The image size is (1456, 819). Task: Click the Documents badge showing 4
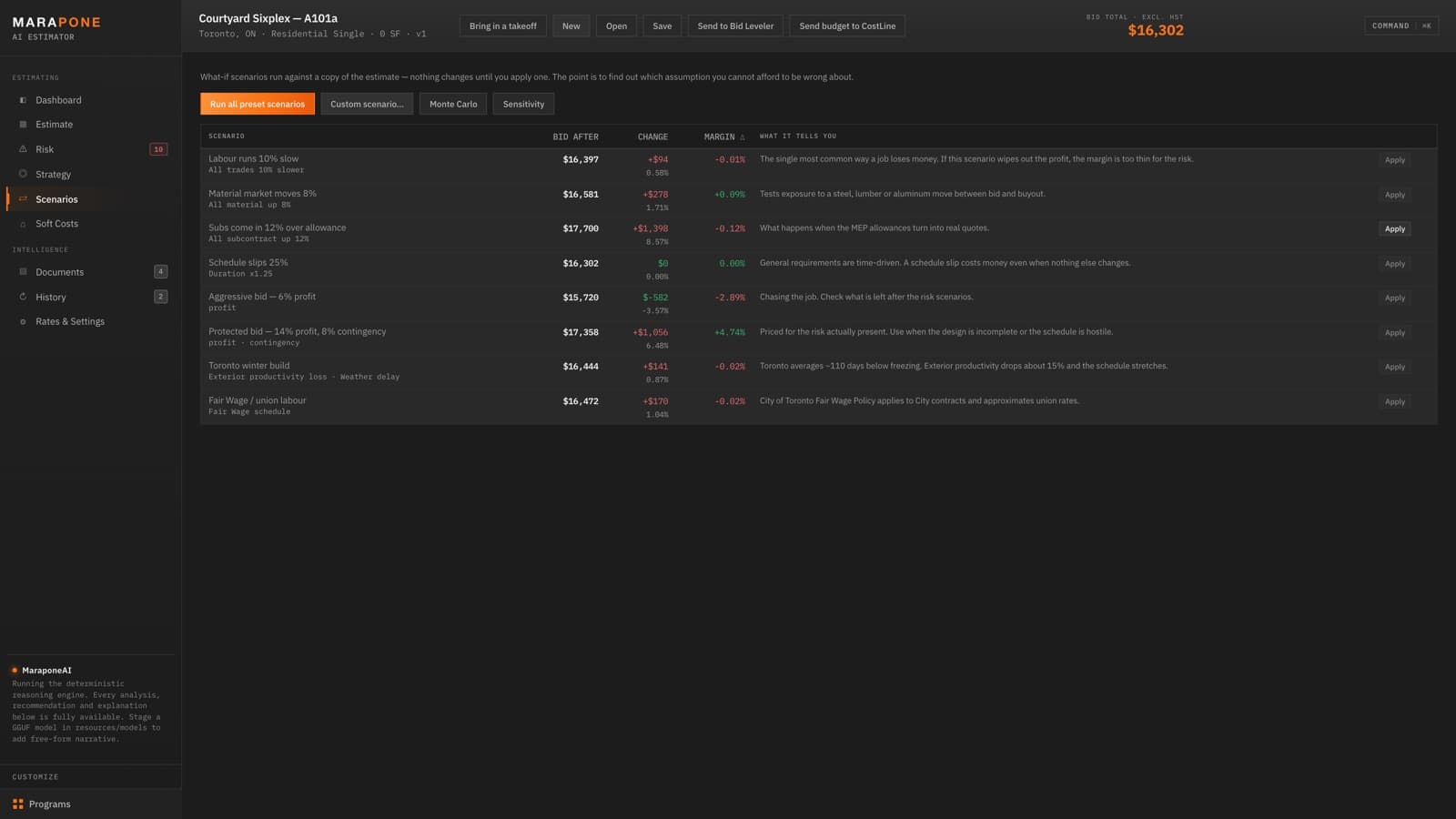coord(160,271)
